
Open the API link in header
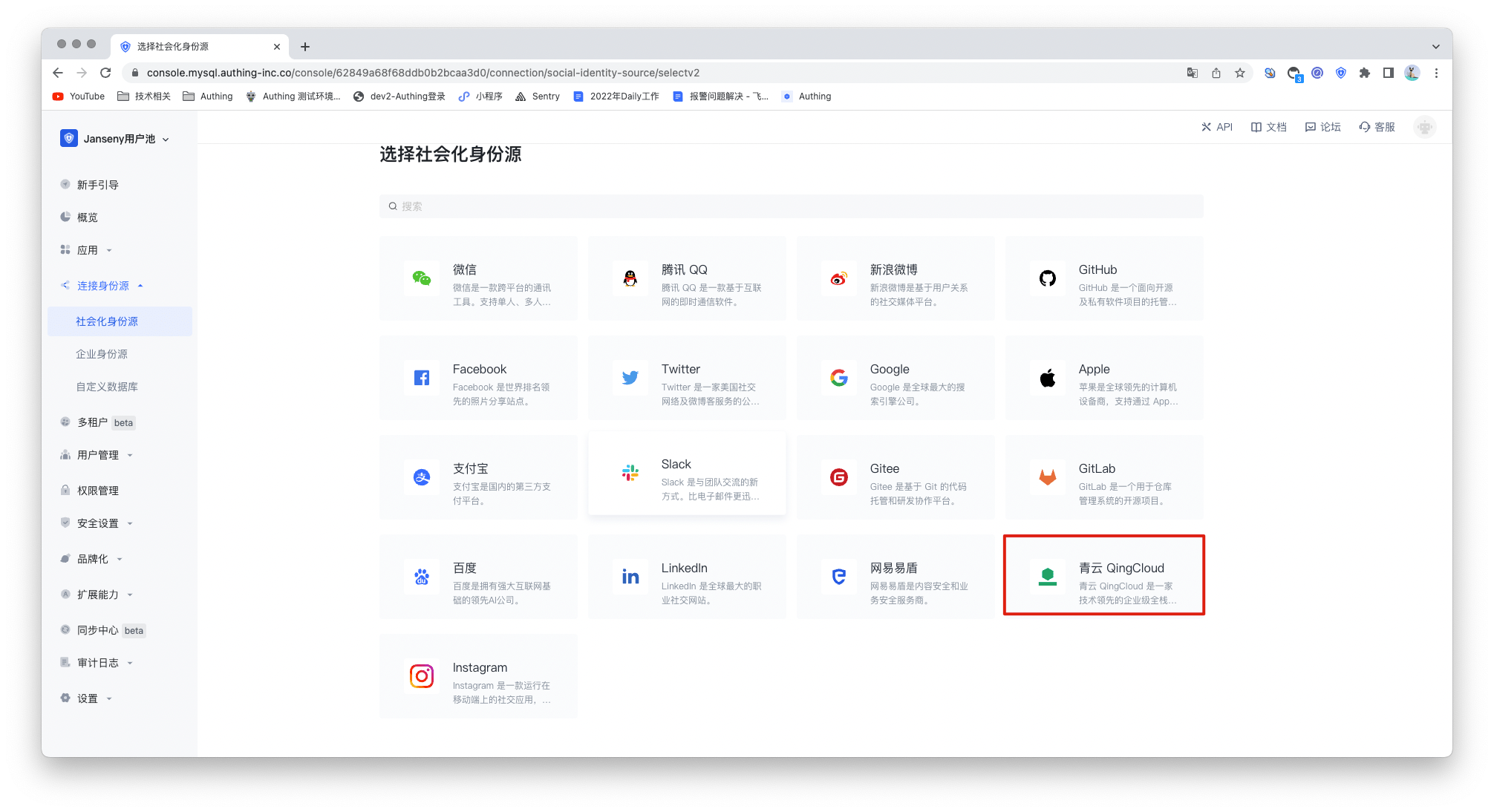click(x=1217, y=127)
